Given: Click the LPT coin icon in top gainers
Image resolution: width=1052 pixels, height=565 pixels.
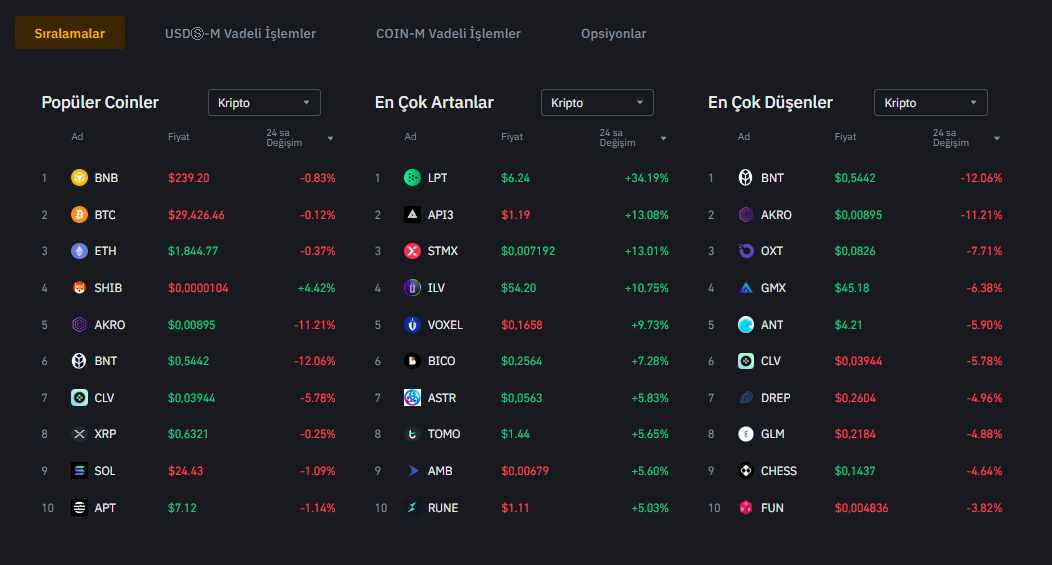Looking at the screenshot, I should coord(412,178).
